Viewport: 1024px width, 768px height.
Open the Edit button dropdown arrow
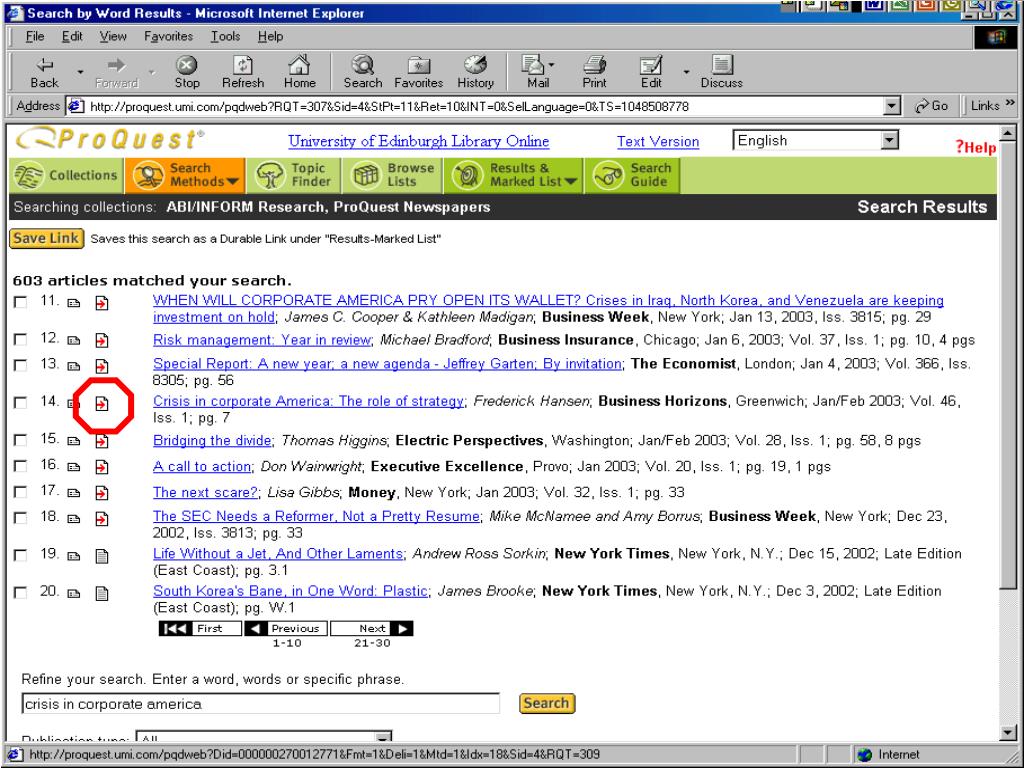686,71
